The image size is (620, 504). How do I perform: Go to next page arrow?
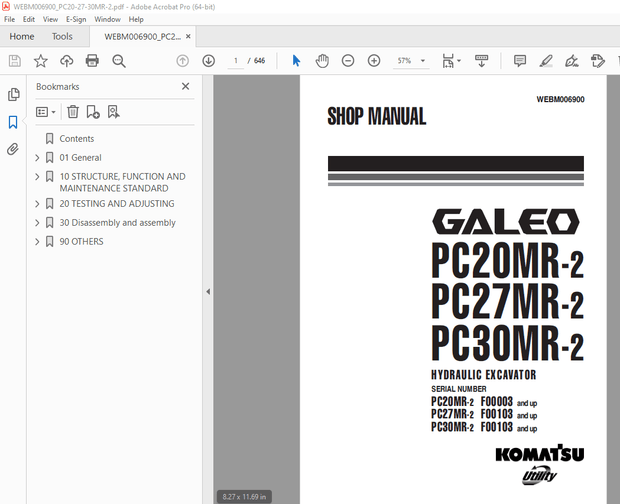(x=208, y=61)
